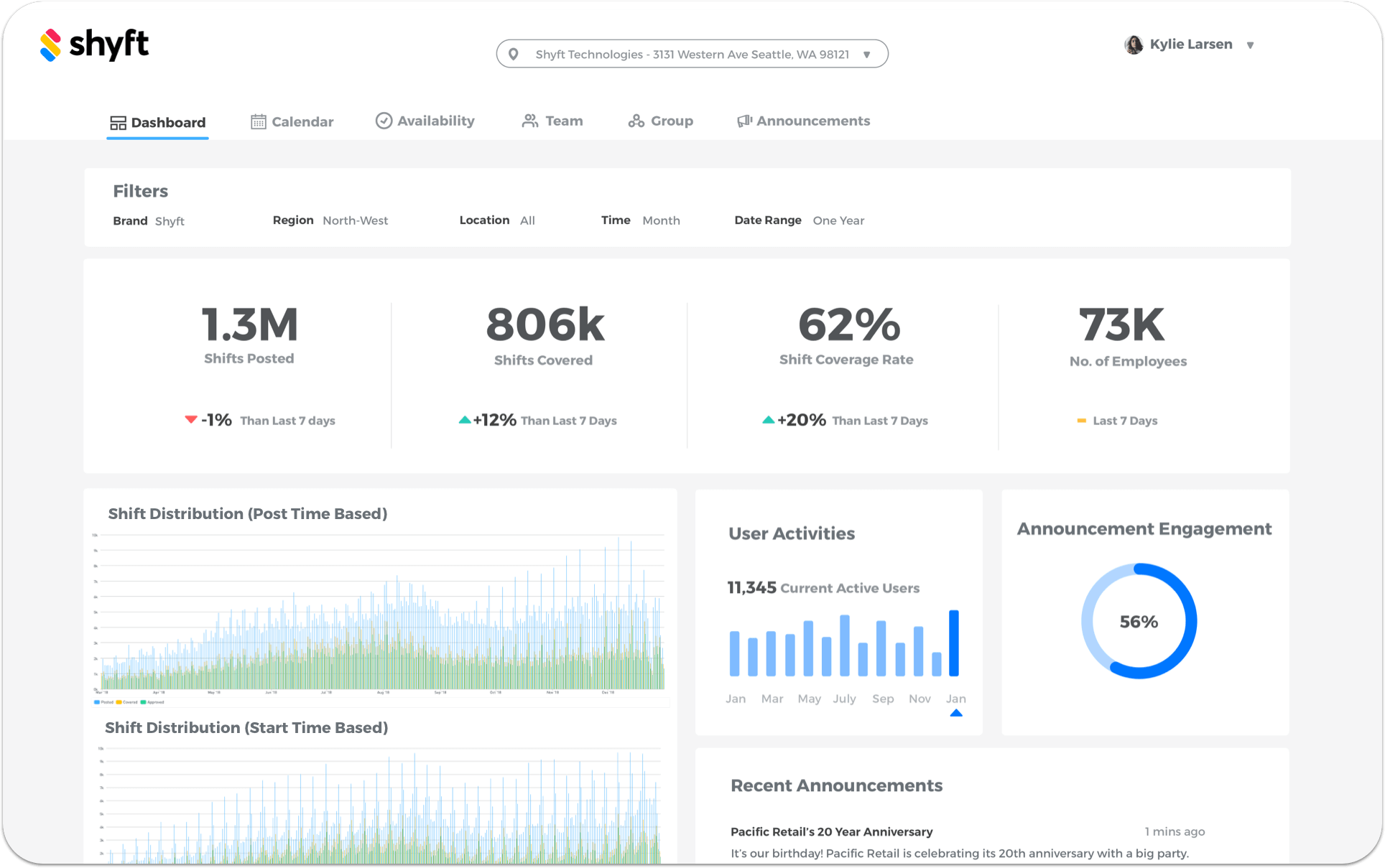The image size is (1385, 868).
Task: Click Kylie Larsen's profile avatar
Action: point(1134,45)
